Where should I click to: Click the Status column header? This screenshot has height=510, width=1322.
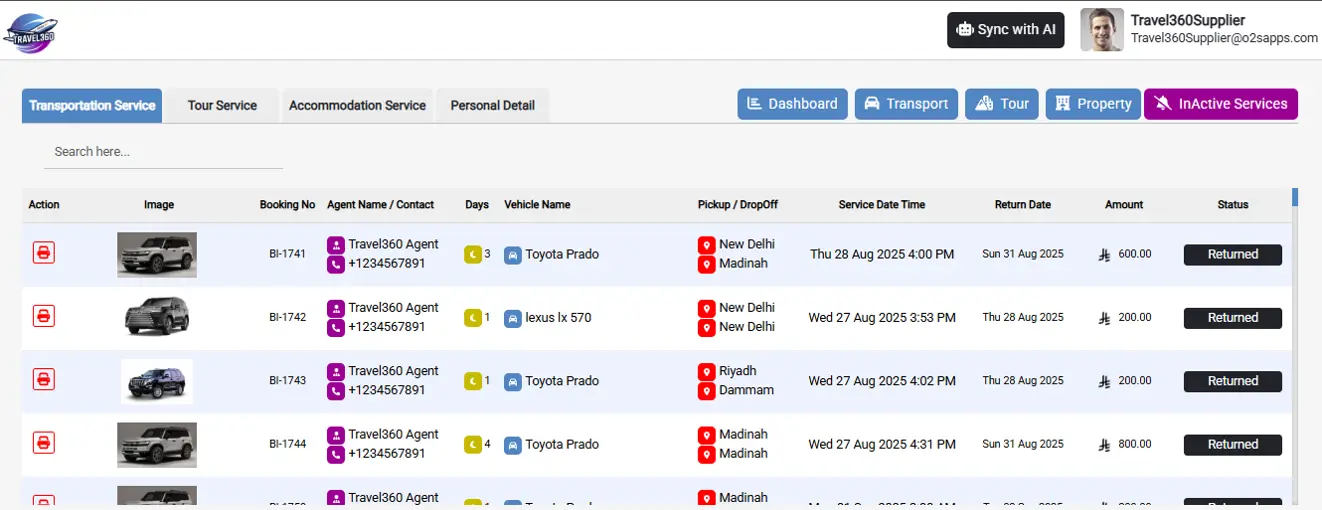click(1233, 204)
